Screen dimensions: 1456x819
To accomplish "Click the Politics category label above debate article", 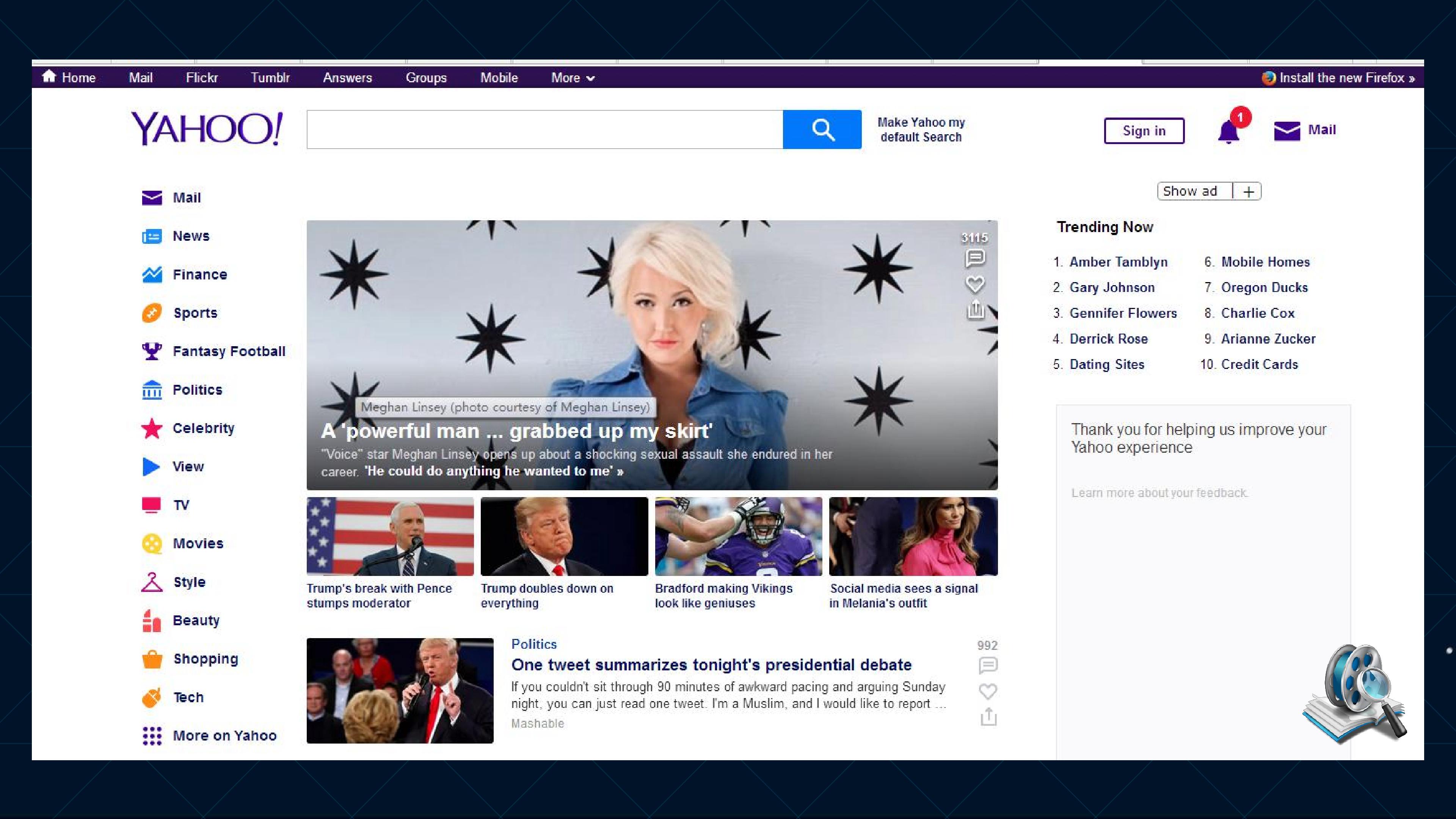I will click(533, 644).
